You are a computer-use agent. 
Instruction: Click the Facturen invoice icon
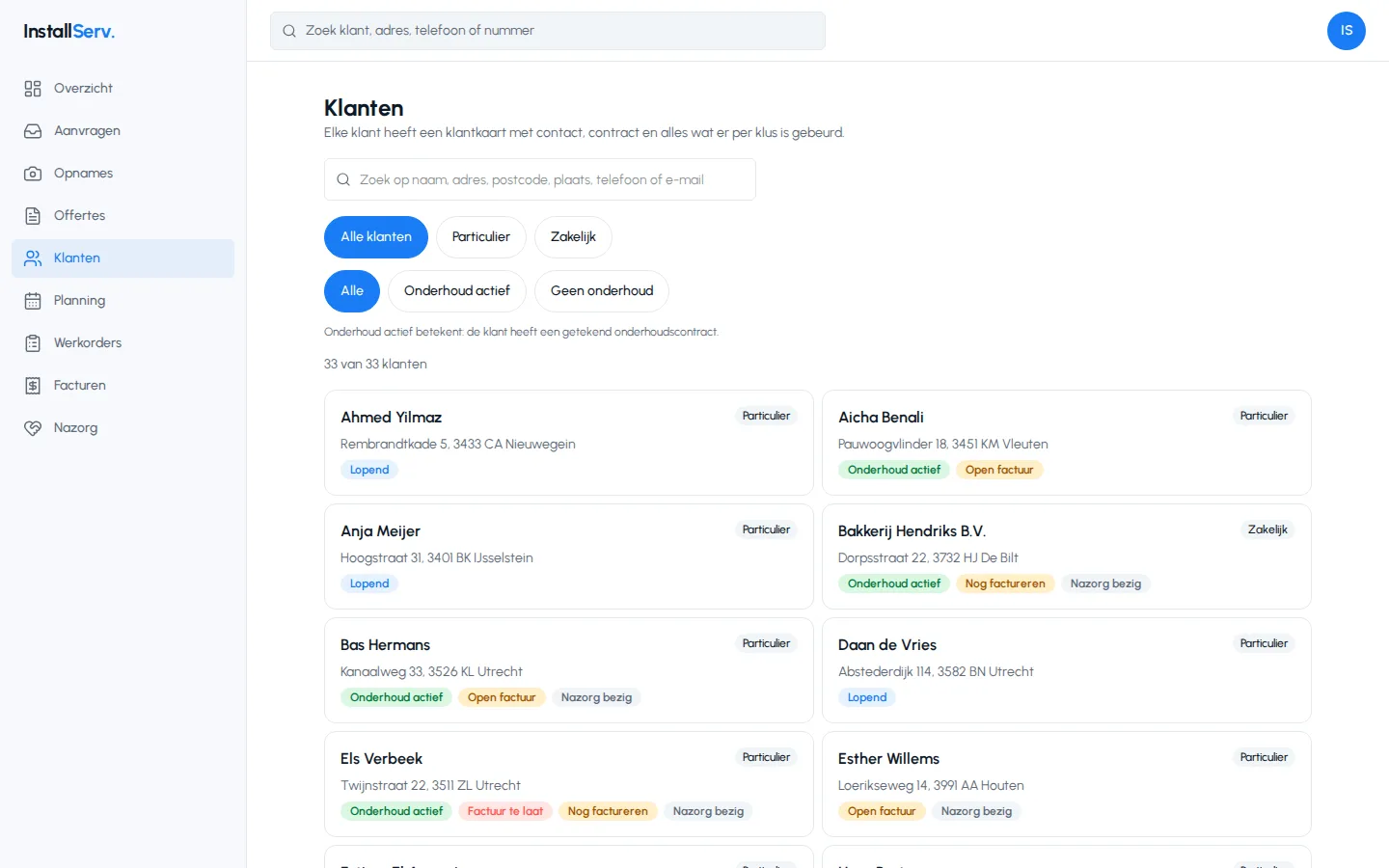[x=33, y=386]
